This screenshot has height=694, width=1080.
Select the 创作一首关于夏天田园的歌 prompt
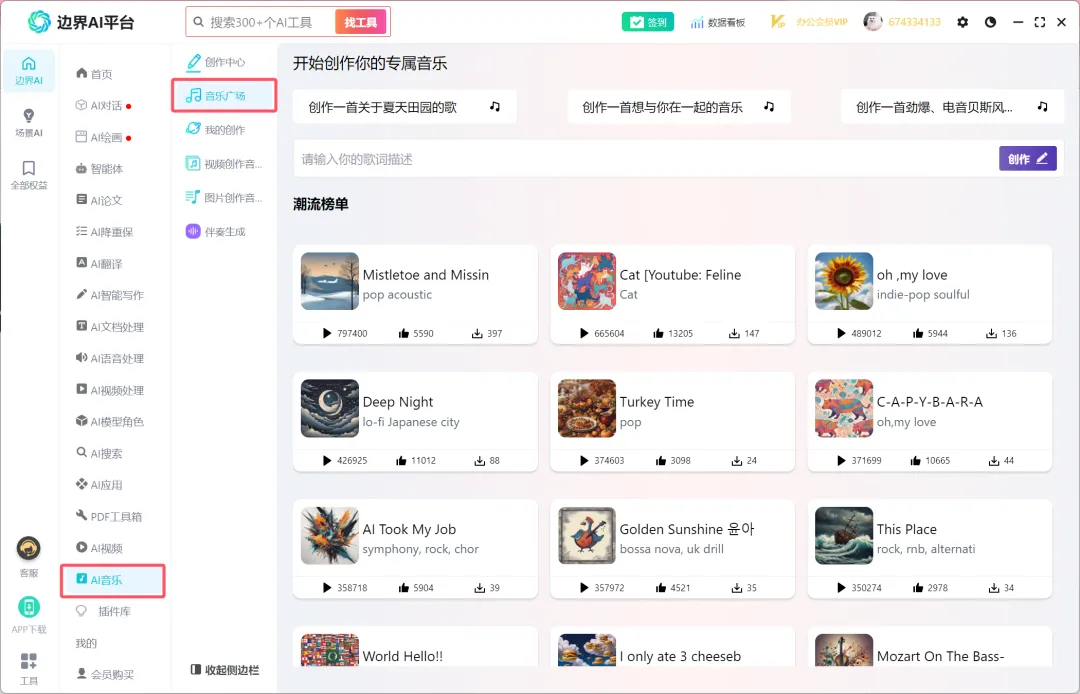click(405, 107)
